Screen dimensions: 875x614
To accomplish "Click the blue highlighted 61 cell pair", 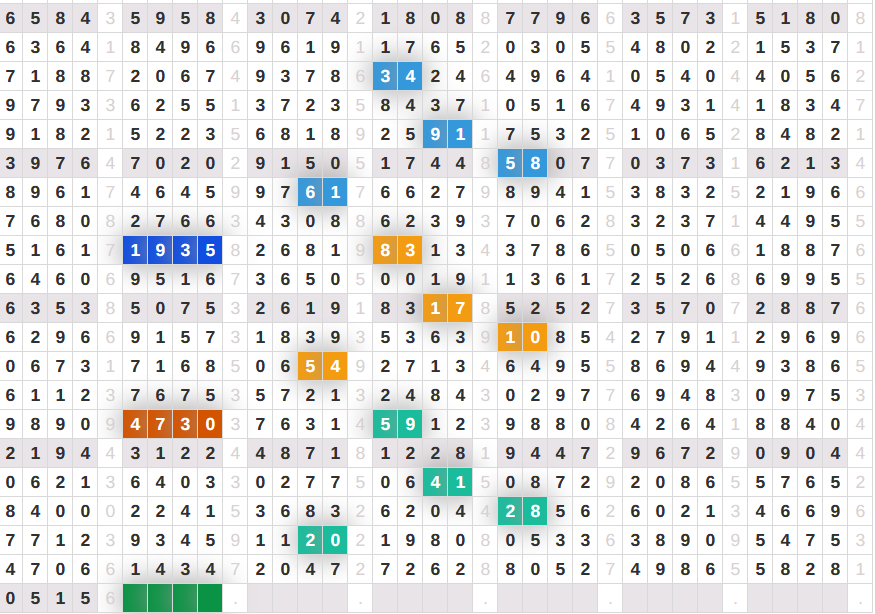I will (x=322, y=192).
